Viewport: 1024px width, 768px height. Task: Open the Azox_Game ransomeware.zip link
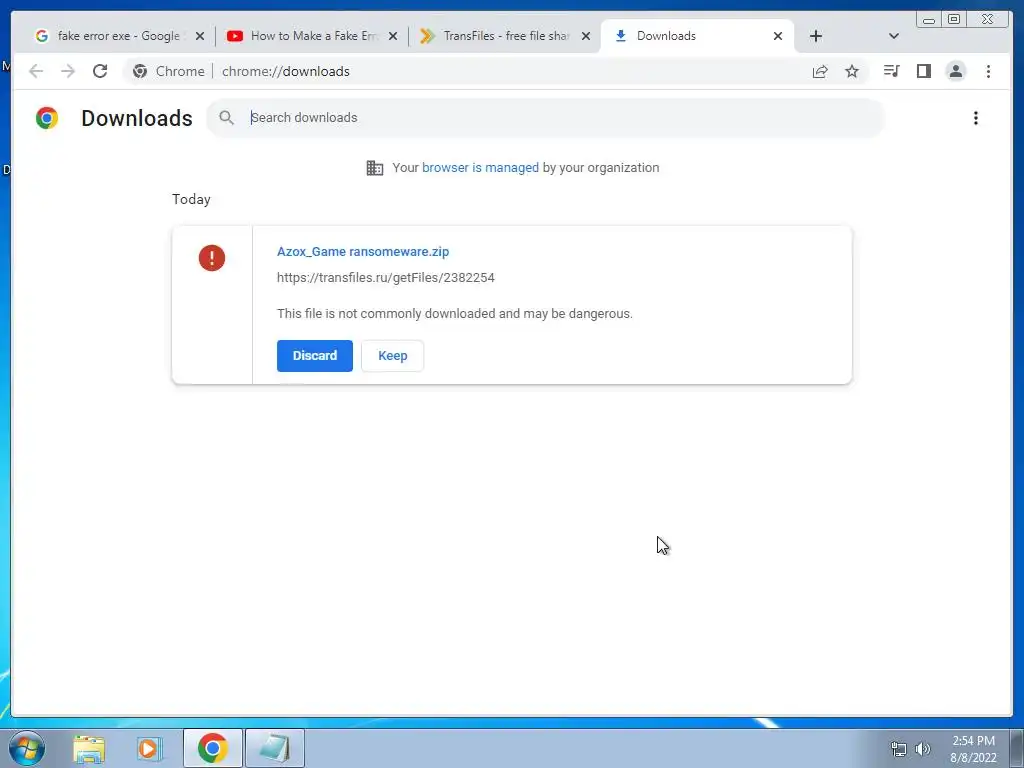click(x=363, y=251)
